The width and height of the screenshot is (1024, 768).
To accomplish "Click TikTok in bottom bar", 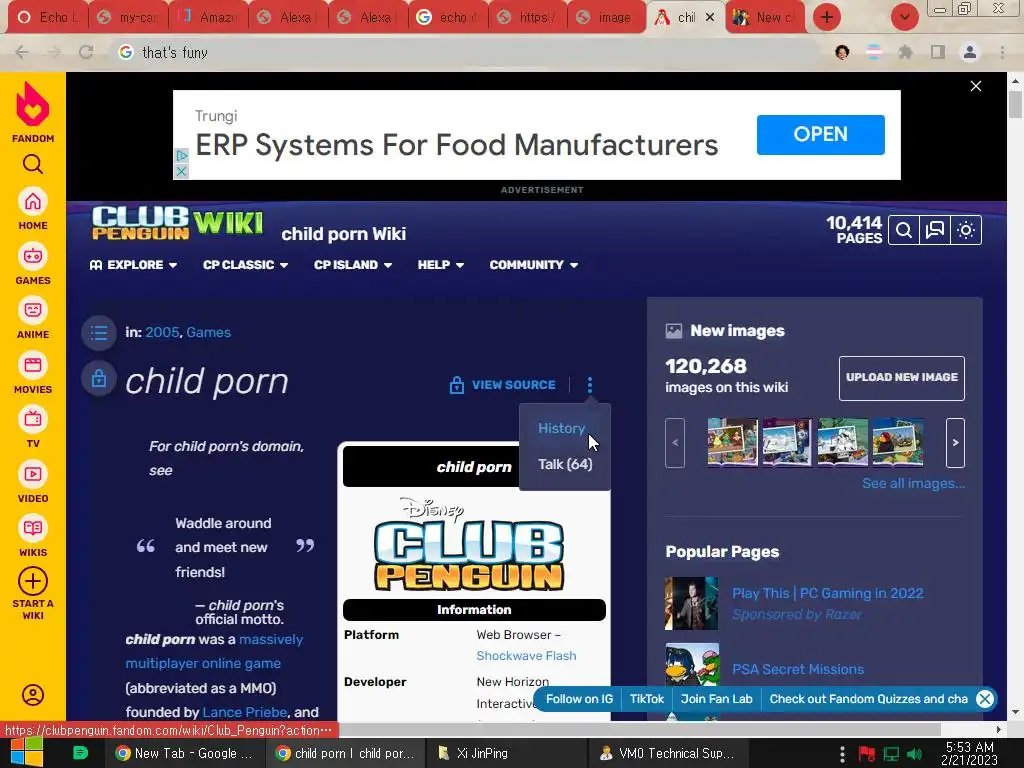I will (647, 699).
